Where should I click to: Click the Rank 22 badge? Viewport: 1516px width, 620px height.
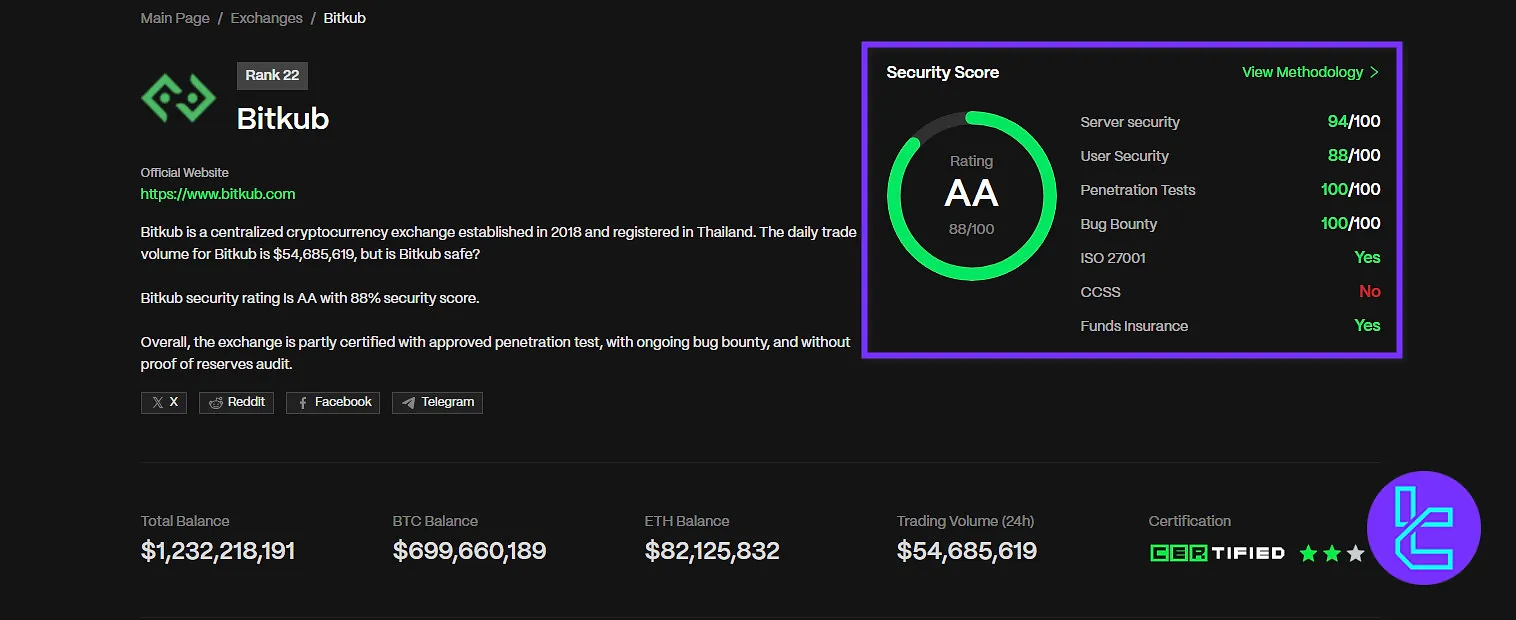273,75
